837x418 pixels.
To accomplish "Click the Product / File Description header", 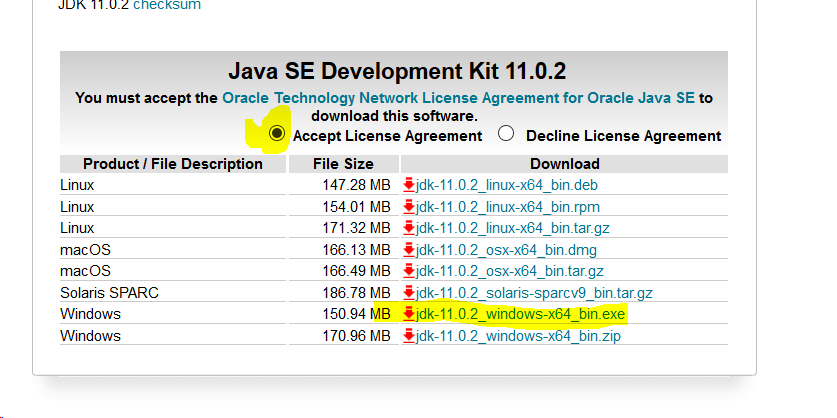I will point(173,164).
